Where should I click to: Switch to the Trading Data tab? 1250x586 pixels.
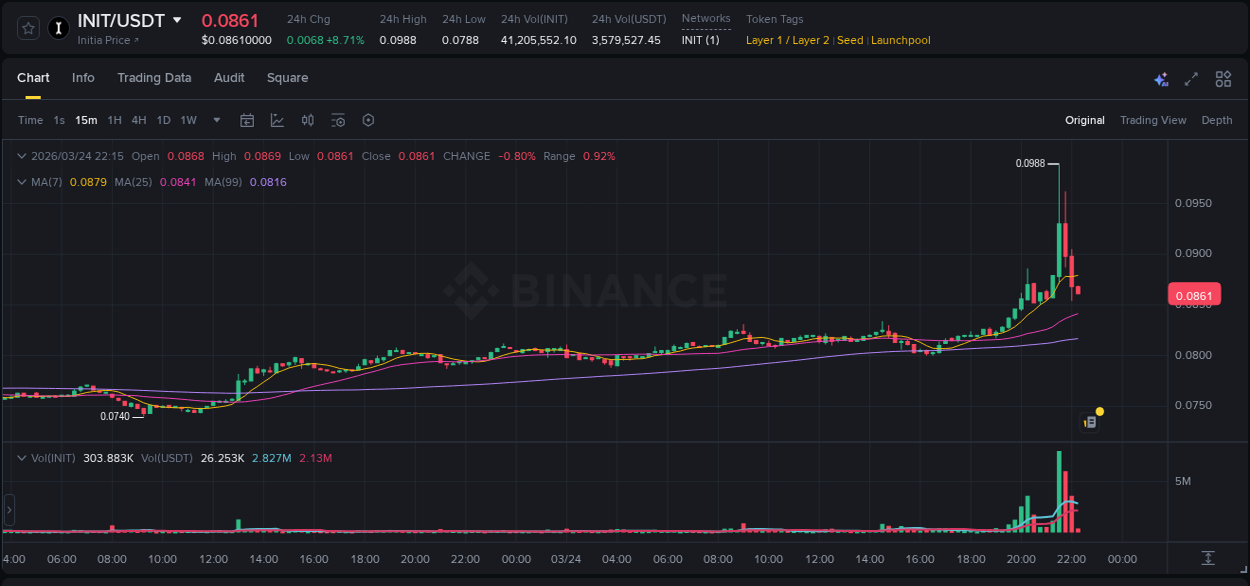pos(154,77)
